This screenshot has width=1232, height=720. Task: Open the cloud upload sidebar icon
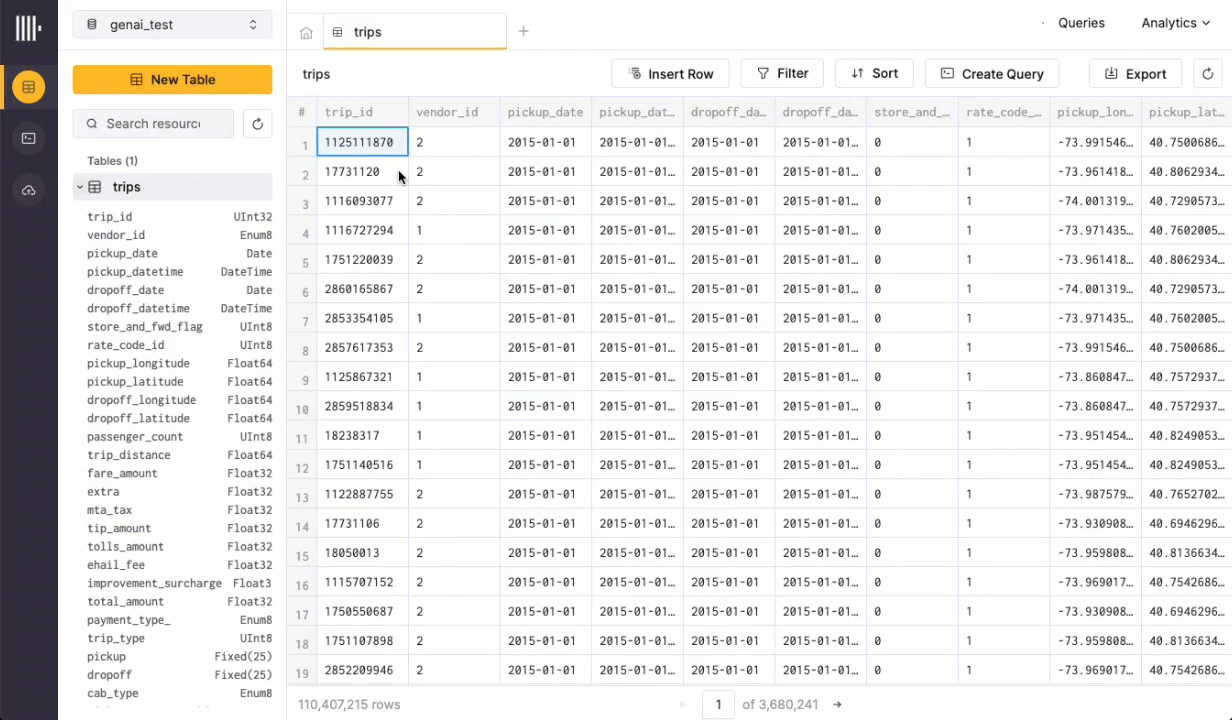click(x=28, y=190)
